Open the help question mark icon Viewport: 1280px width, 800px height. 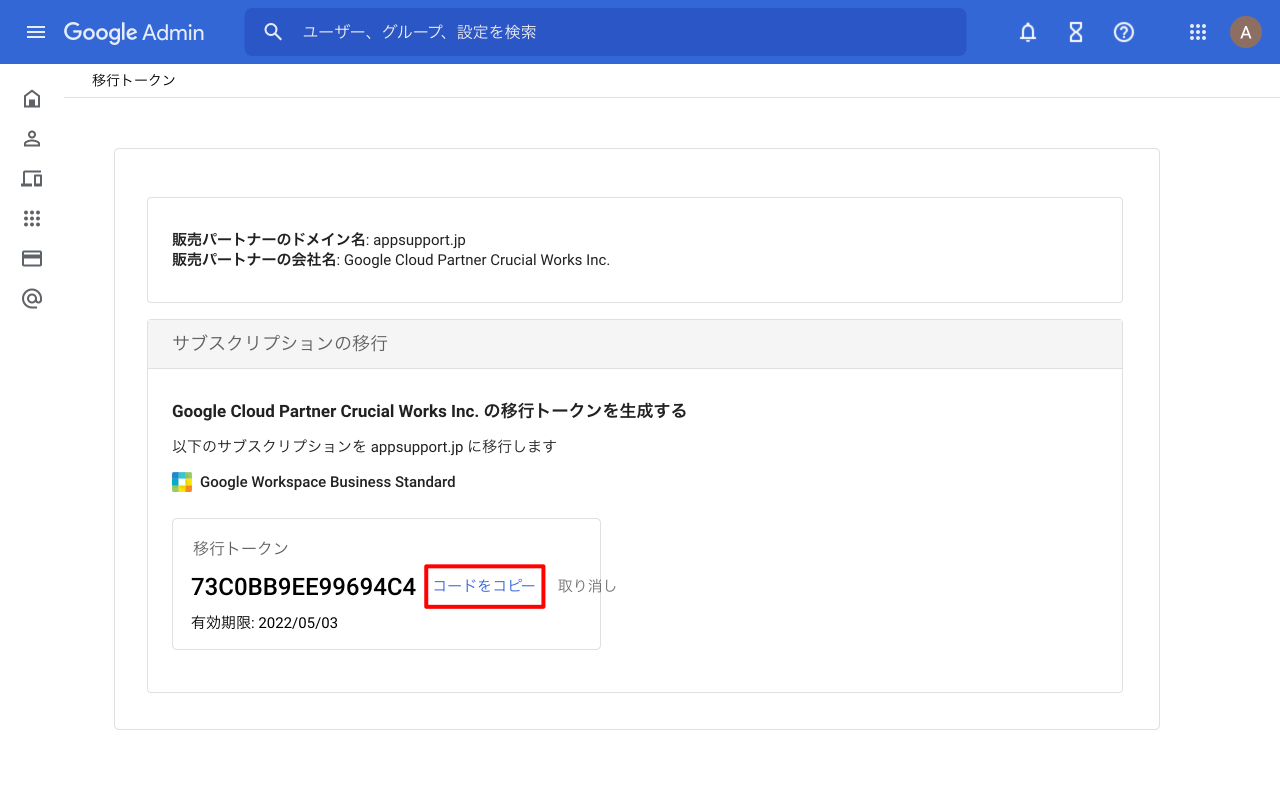point(1124,32)
